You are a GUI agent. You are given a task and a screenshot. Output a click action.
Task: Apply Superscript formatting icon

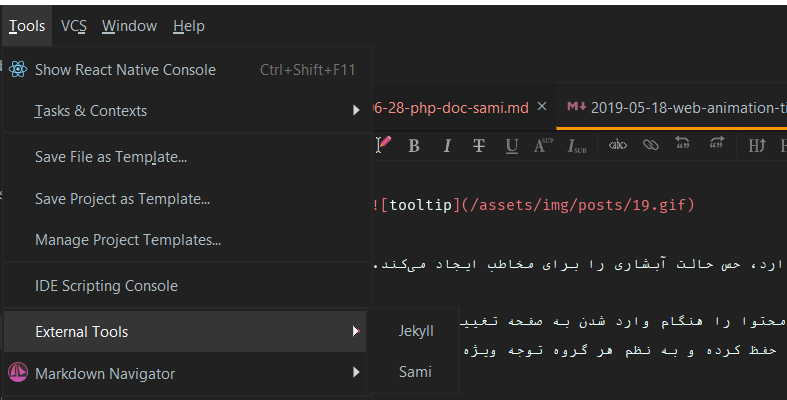click(x=543, y=146)
